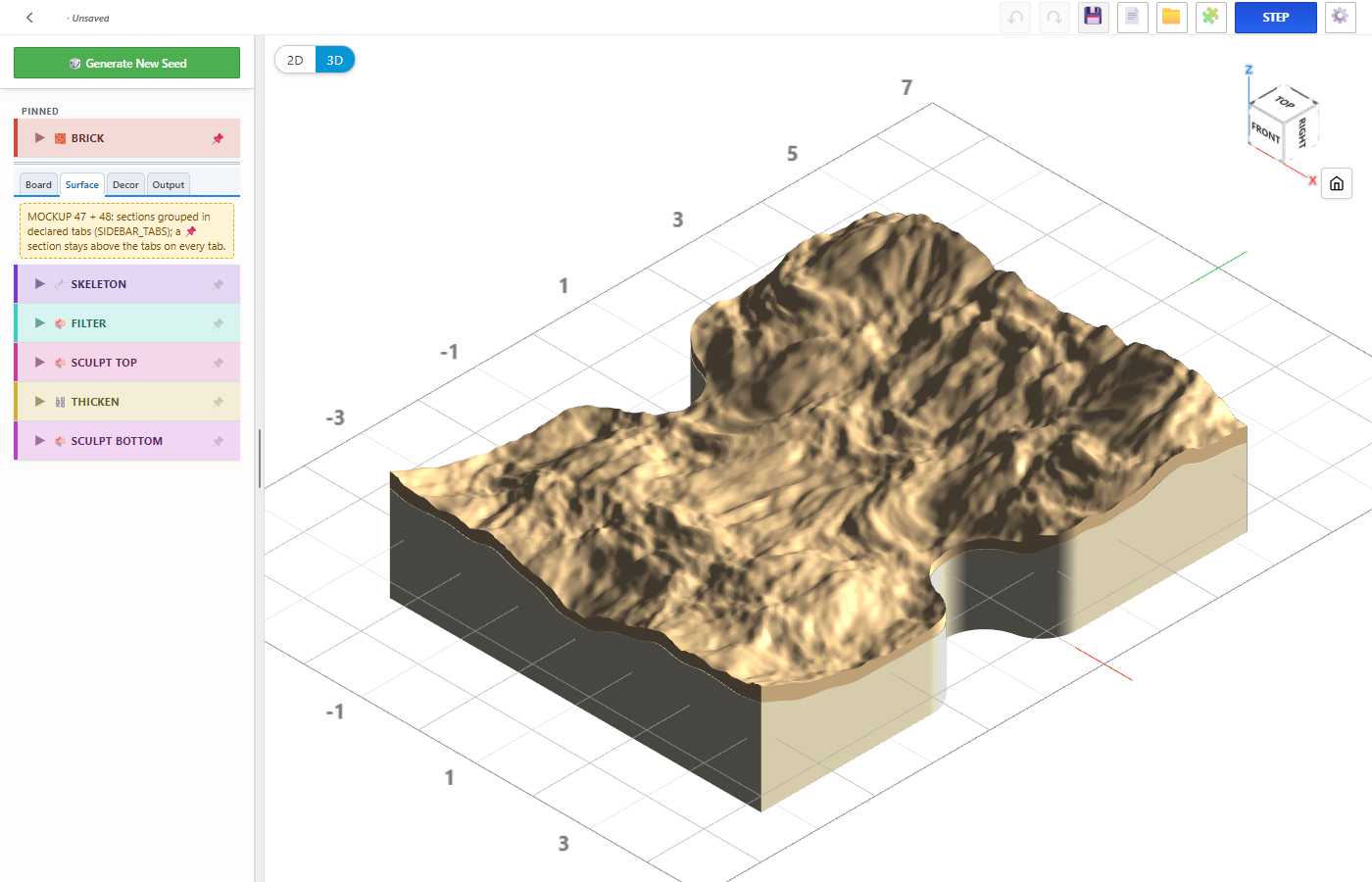Click the FILTER section icon
The height and width of the screenshot is (882, 1372).
click(61, 323)
